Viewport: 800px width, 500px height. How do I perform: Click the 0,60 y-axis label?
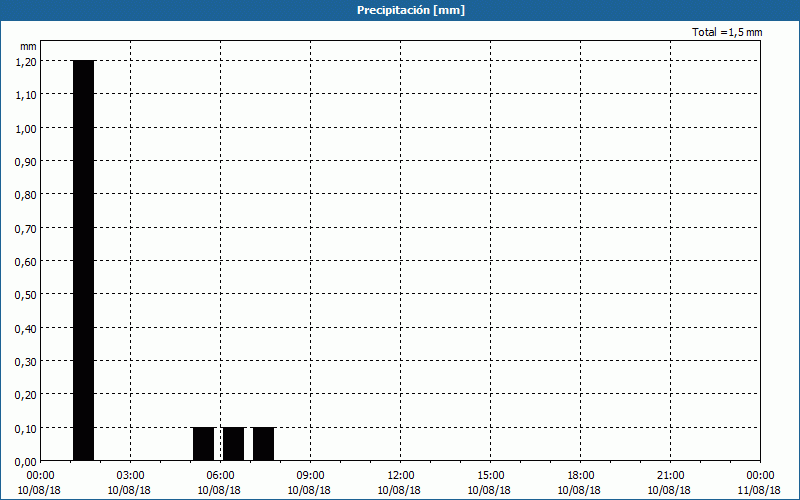[26, 262]
